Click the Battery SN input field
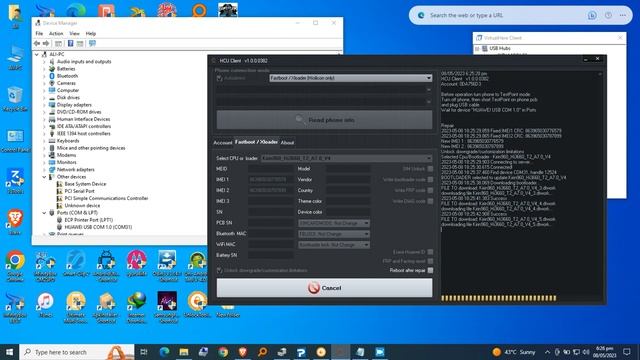 [x=271, y=255]
